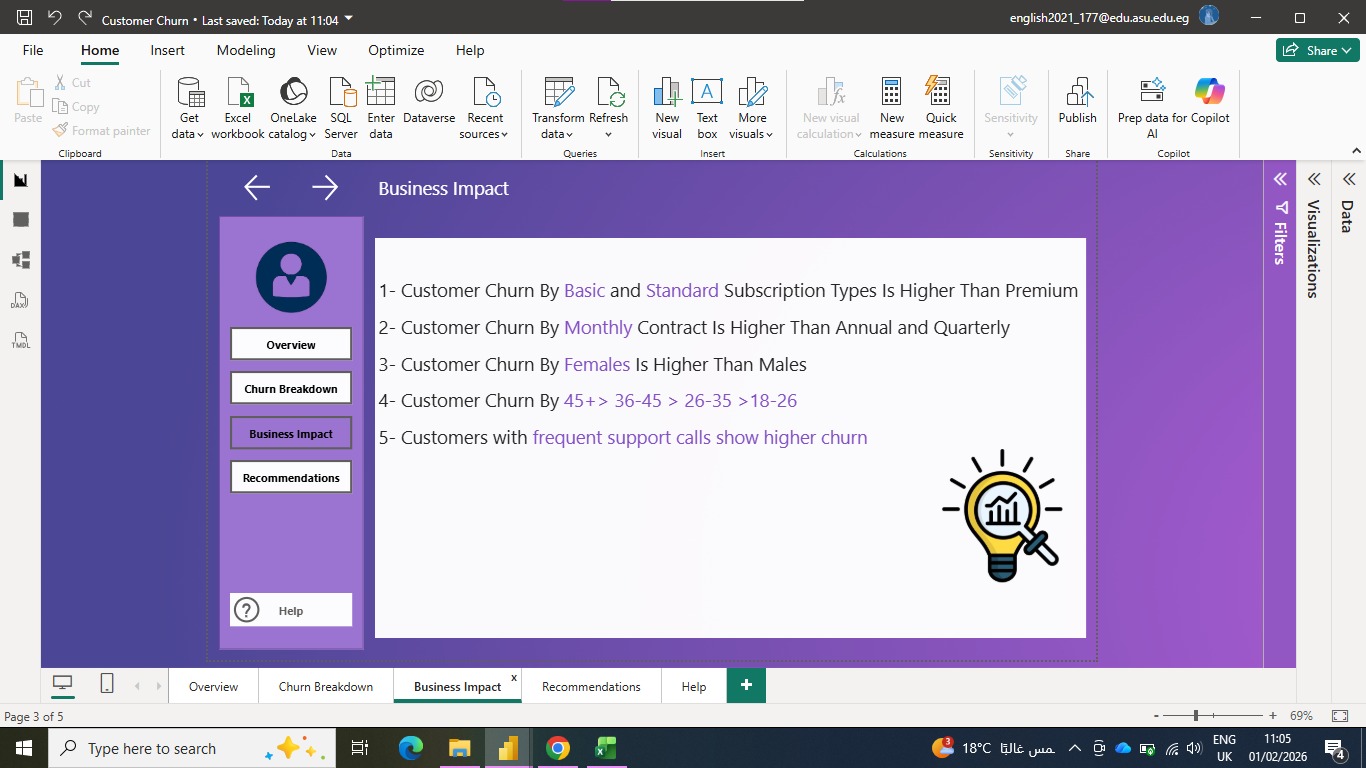This screenshot has width=1366, height=768.
Task: Adjust the zoom level slider
Action: (x=1197, y=716)
